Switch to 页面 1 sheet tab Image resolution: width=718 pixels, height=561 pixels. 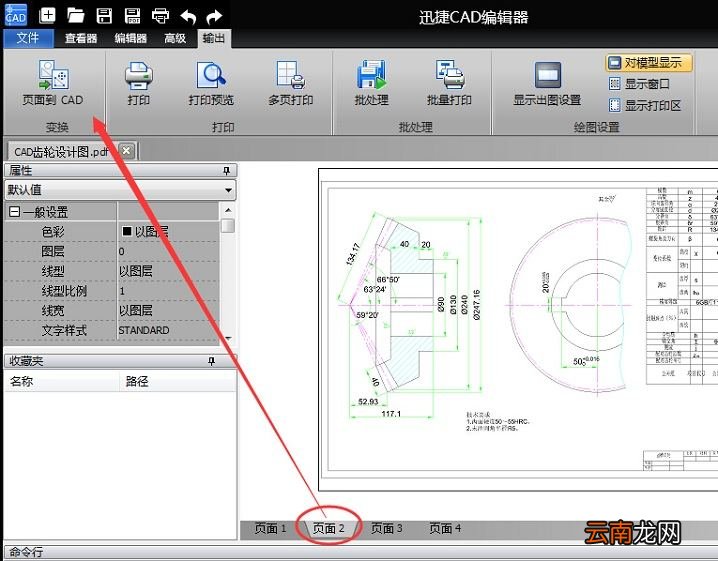pyautogui.click(x=270, y=528)
